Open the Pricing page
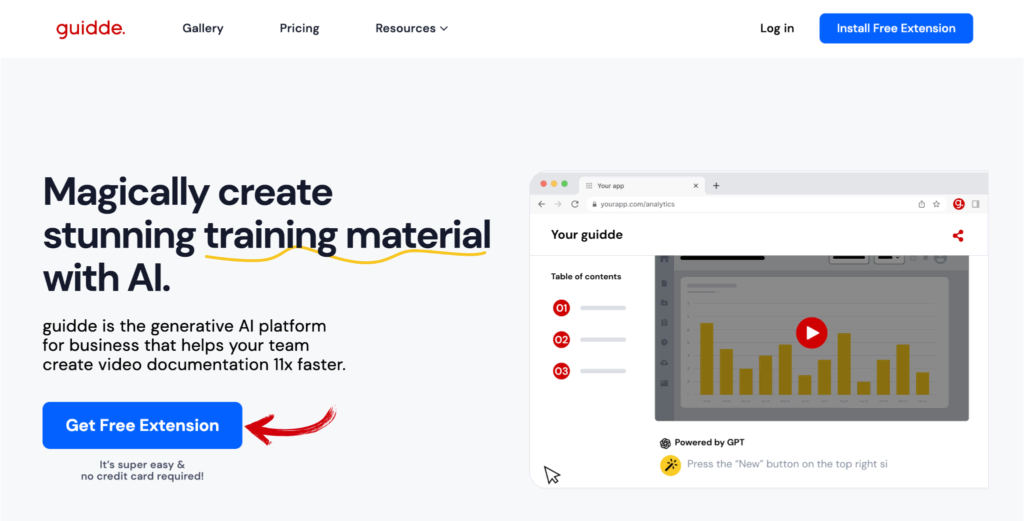Screen dimensions: 1024x521 click(x=299, y=29)
